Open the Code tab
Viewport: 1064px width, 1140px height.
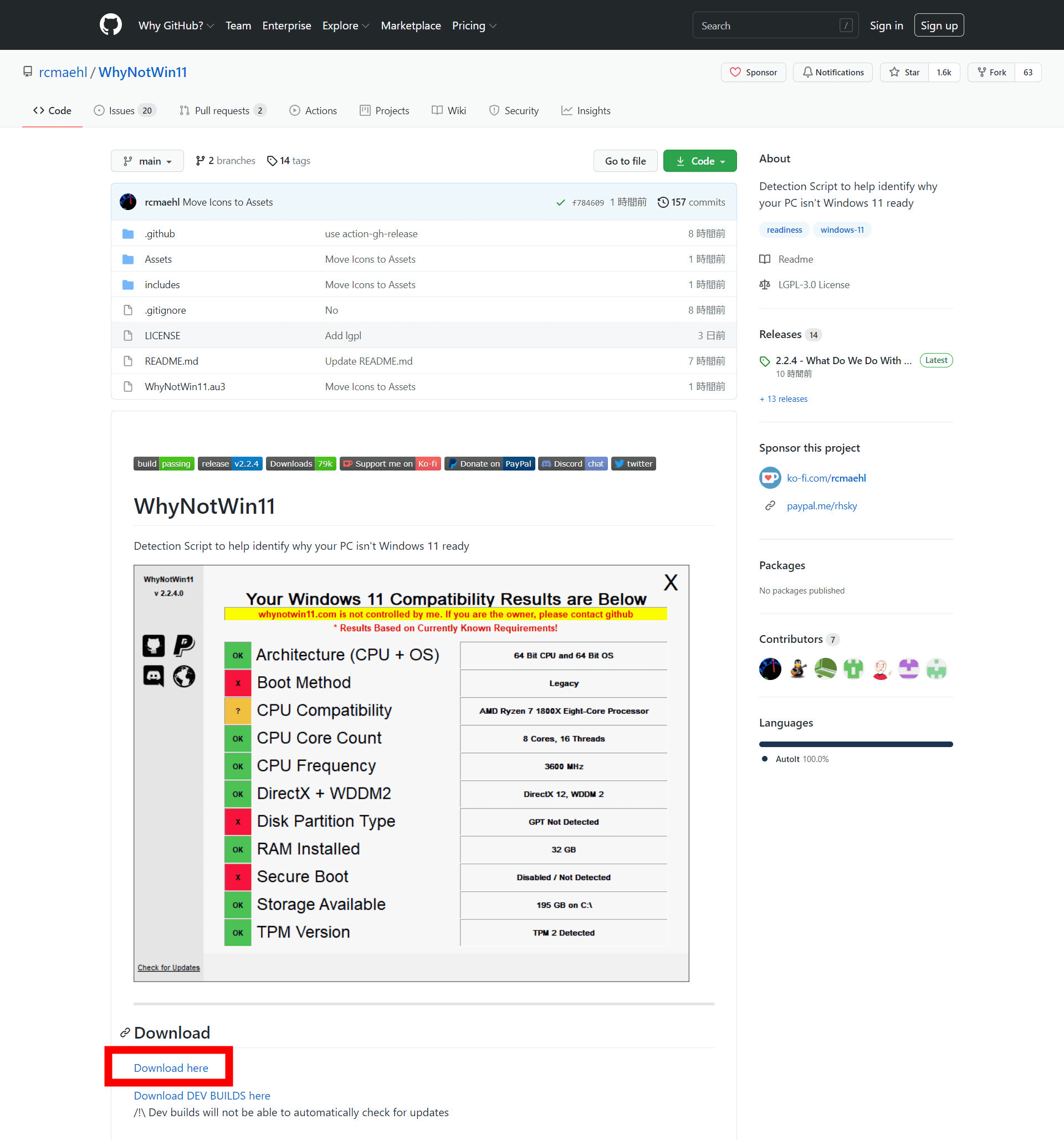52,111
